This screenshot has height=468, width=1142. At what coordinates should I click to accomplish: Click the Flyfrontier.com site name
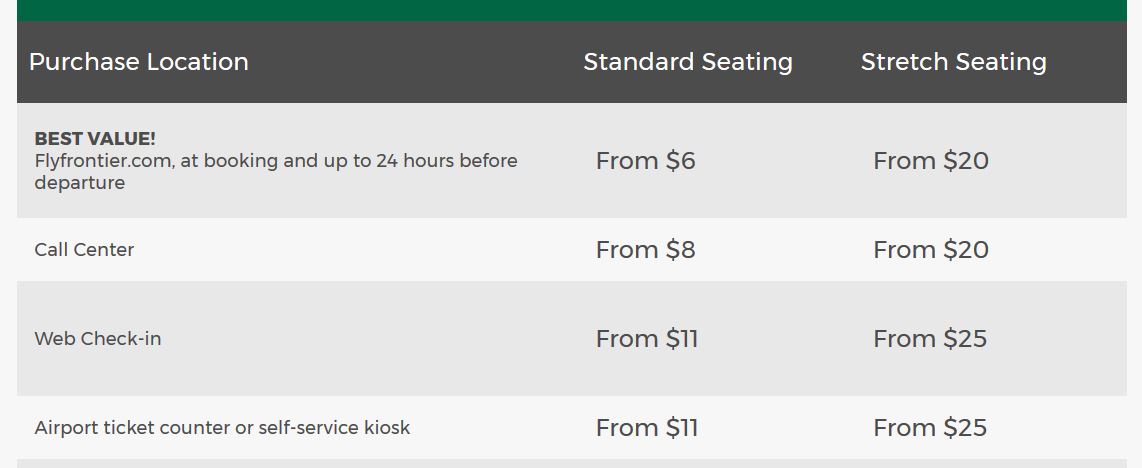pos(104,161)
